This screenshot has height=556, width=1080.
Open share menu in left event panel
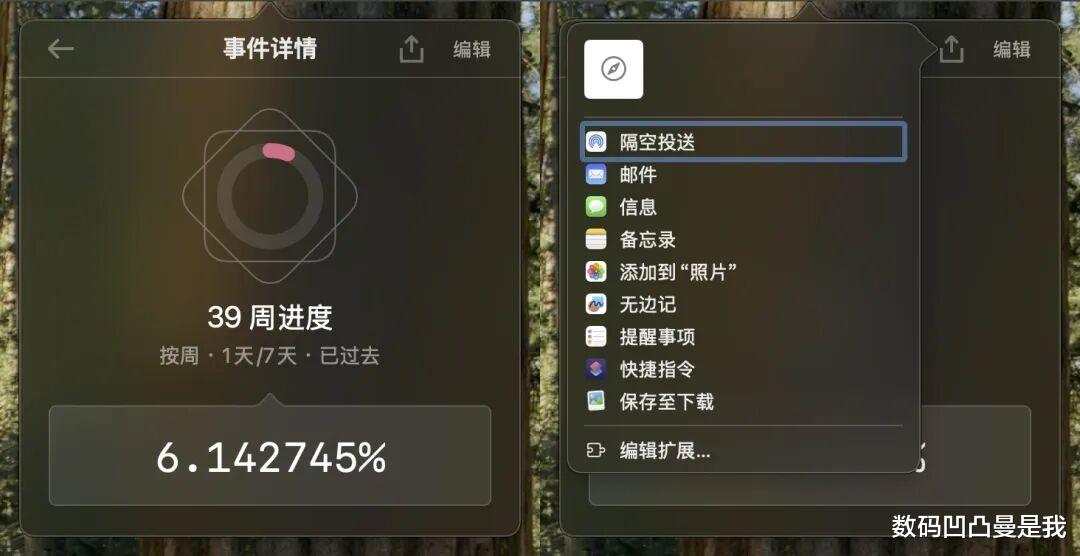[x=411, y=50]
